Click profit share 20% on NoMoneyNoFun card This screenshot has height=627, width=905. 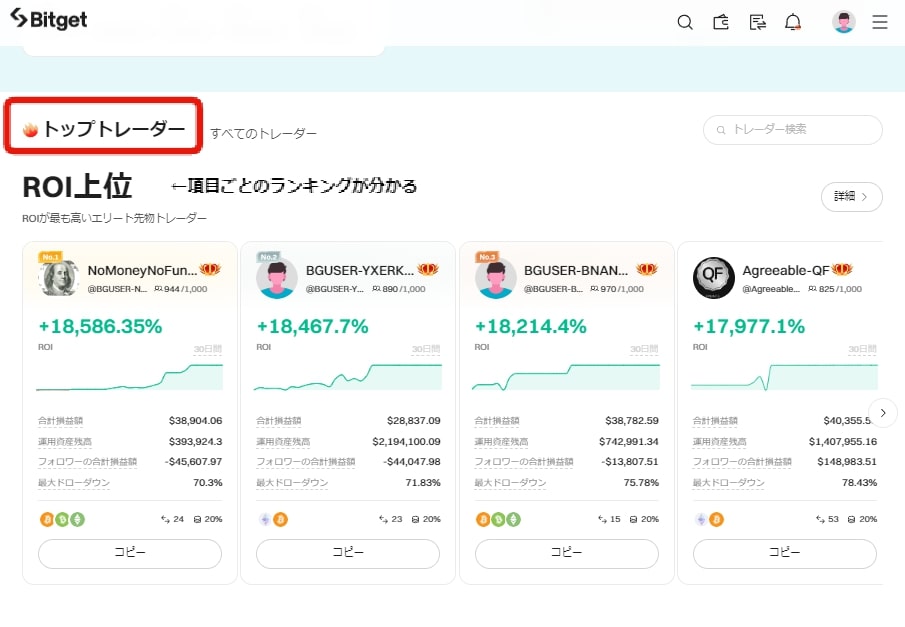point(208,519)
